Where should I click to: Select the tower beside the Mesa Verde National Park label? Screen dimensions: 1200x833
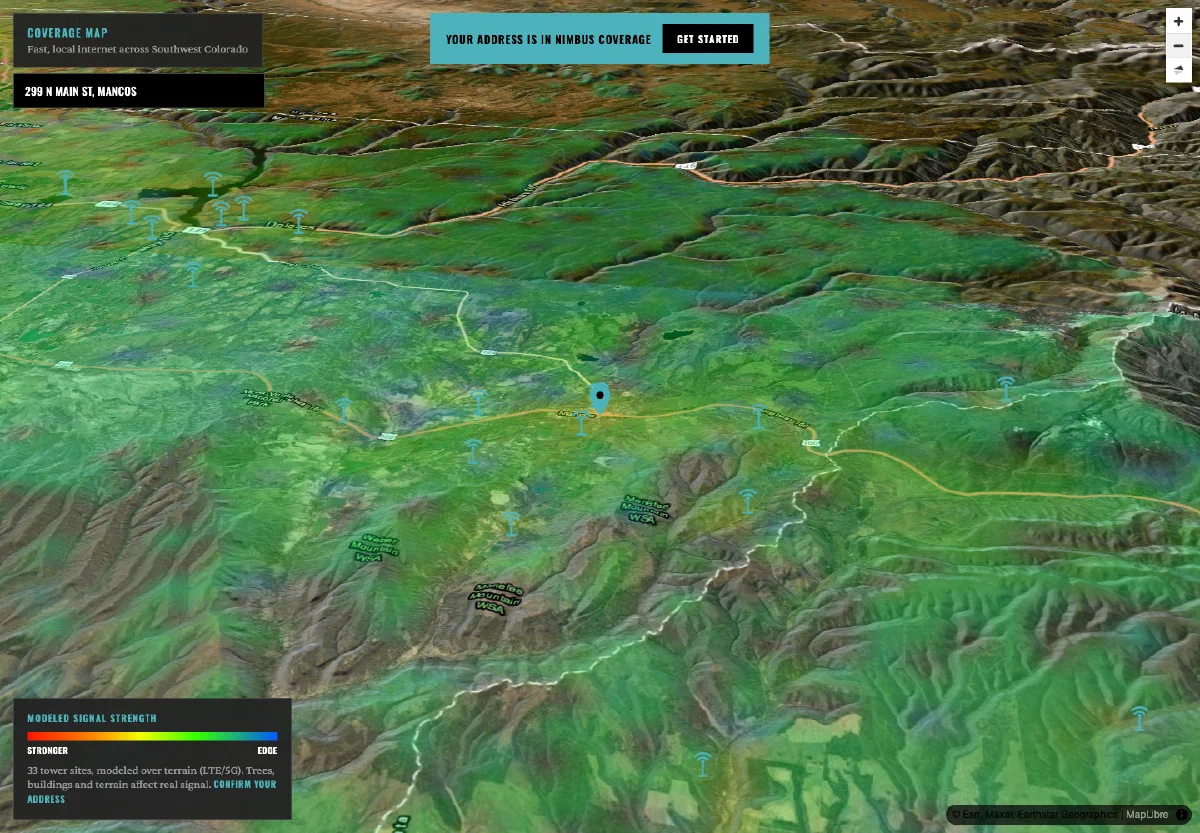point(344,408)
